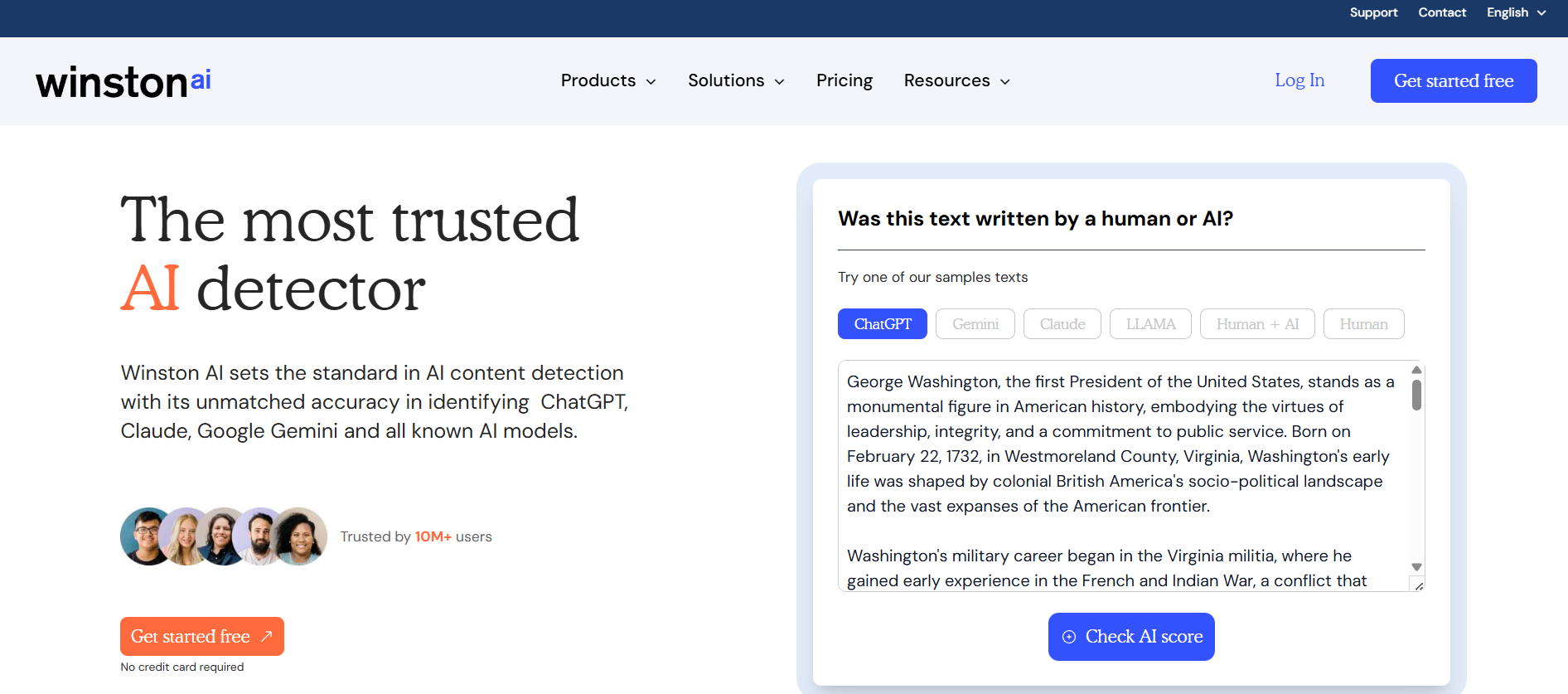Choose the Human + AI sample
Image resolution: width=1568 pixels, height=694 pixels.
(x=1256, y=324)
